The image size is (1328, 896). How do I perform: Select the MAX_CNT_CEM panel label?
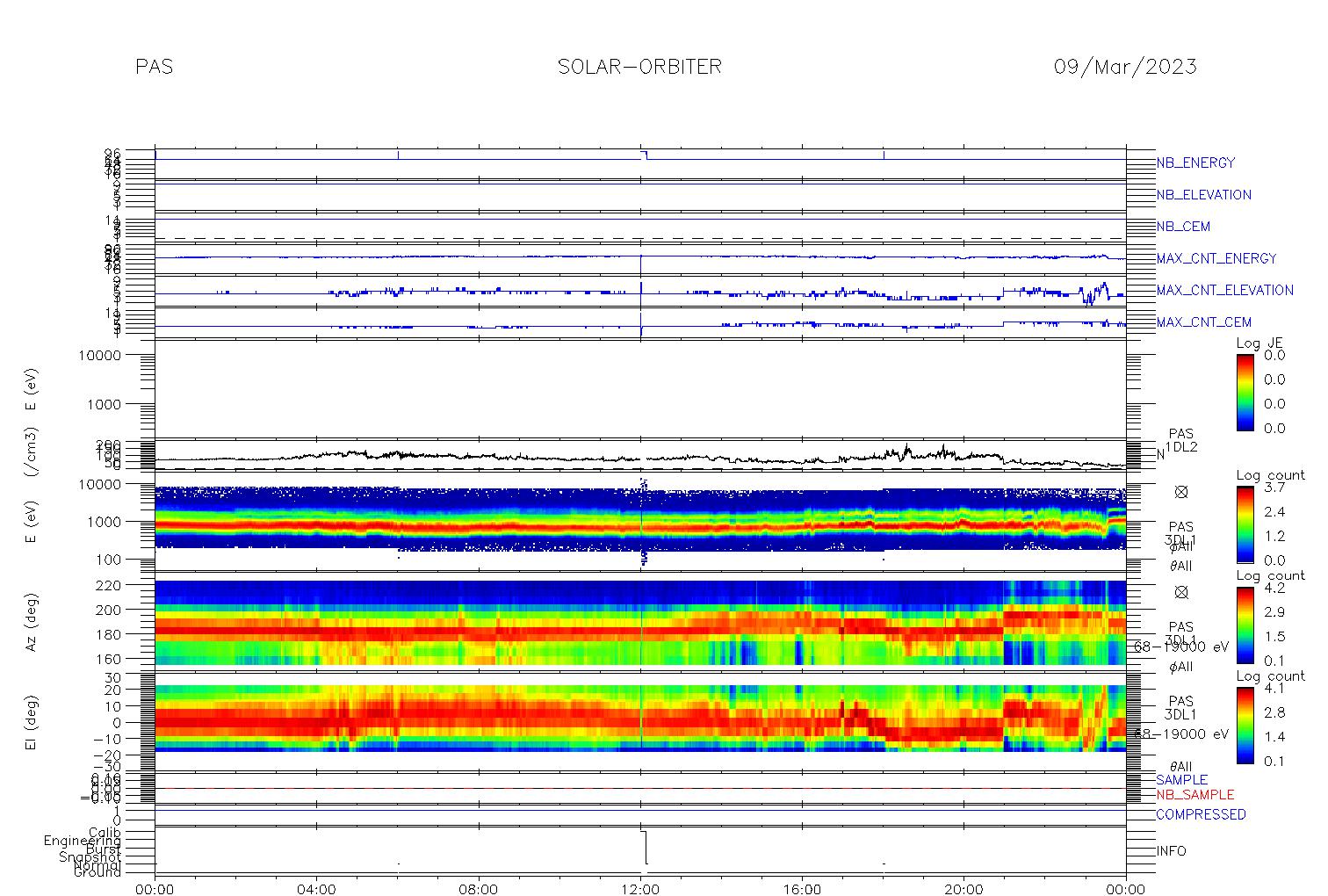(x=1203, y=322)
